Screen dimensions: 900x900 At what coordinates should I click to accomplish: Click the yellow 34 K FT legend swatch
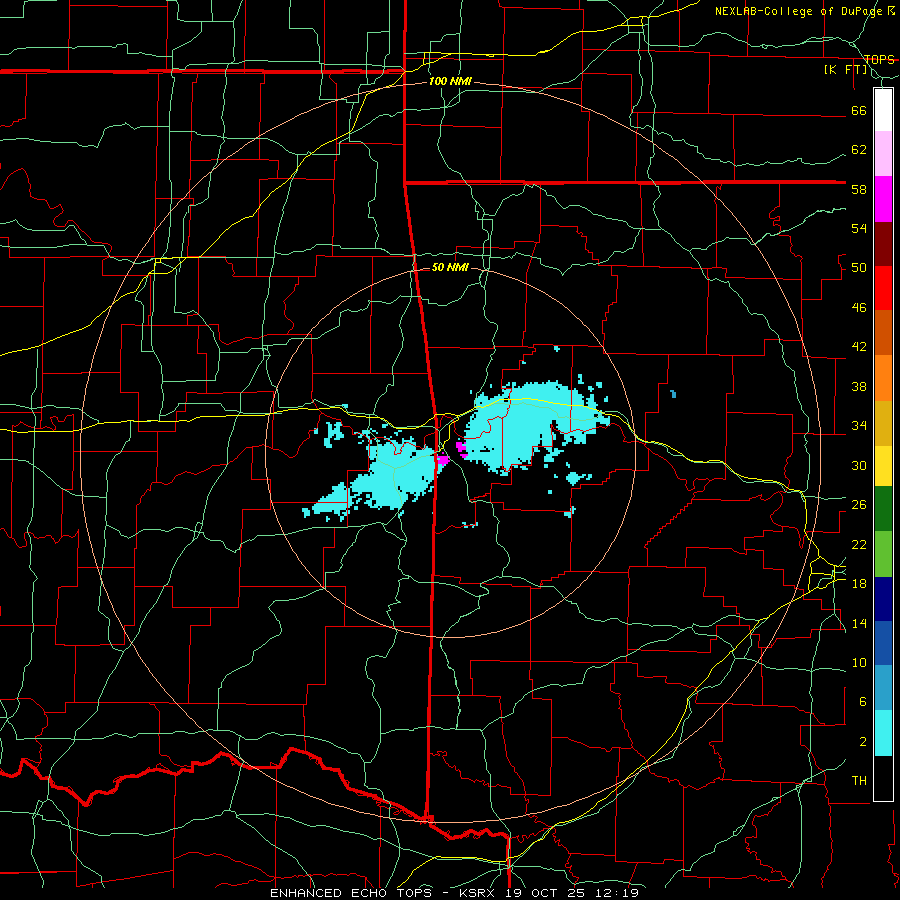tap(883, 465)
